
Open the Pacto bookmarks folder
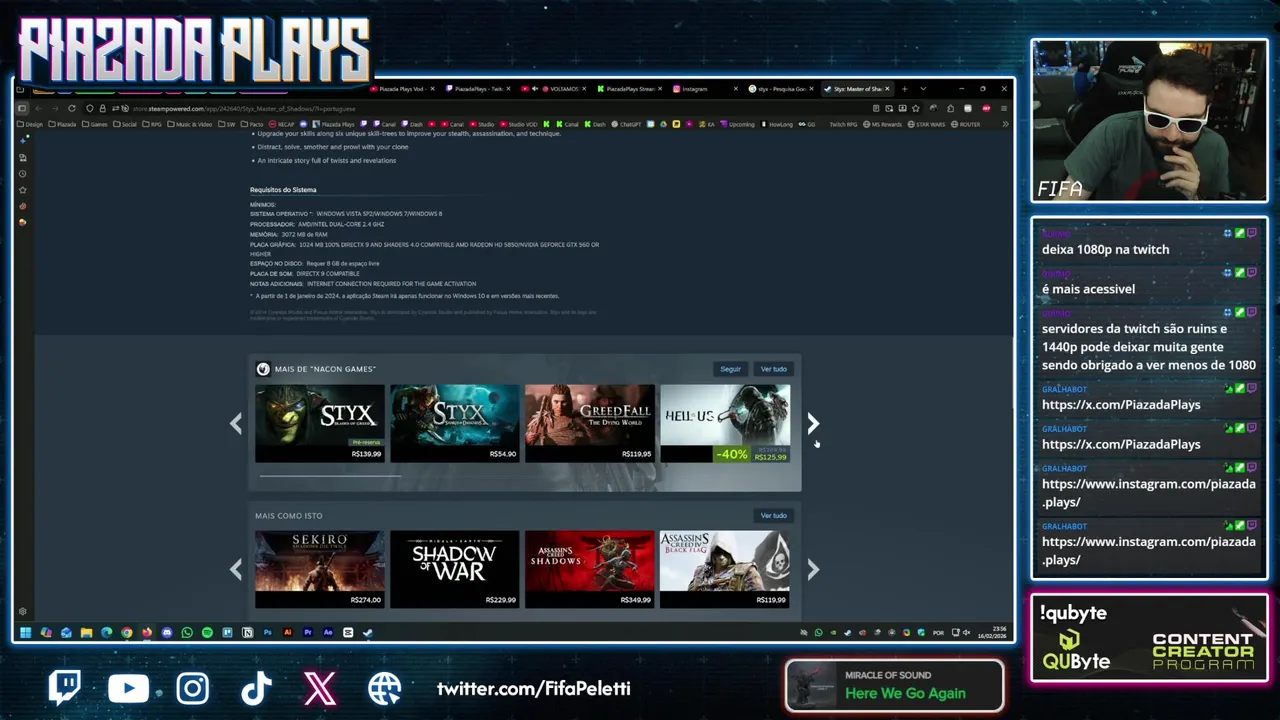point(252,124)
